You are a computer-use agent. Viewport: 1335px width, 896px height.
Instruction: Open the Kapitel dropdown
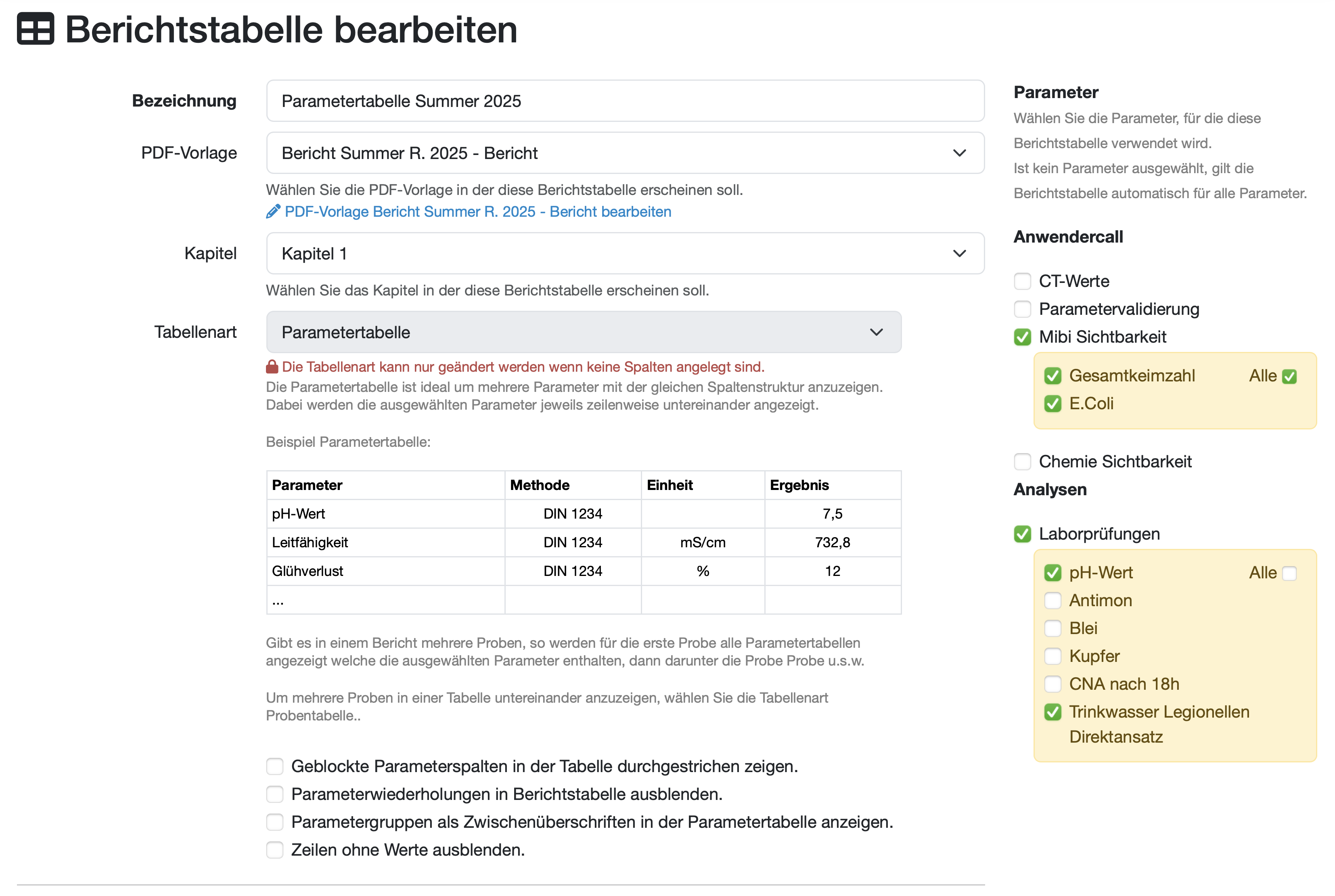(x=624, y=253)
